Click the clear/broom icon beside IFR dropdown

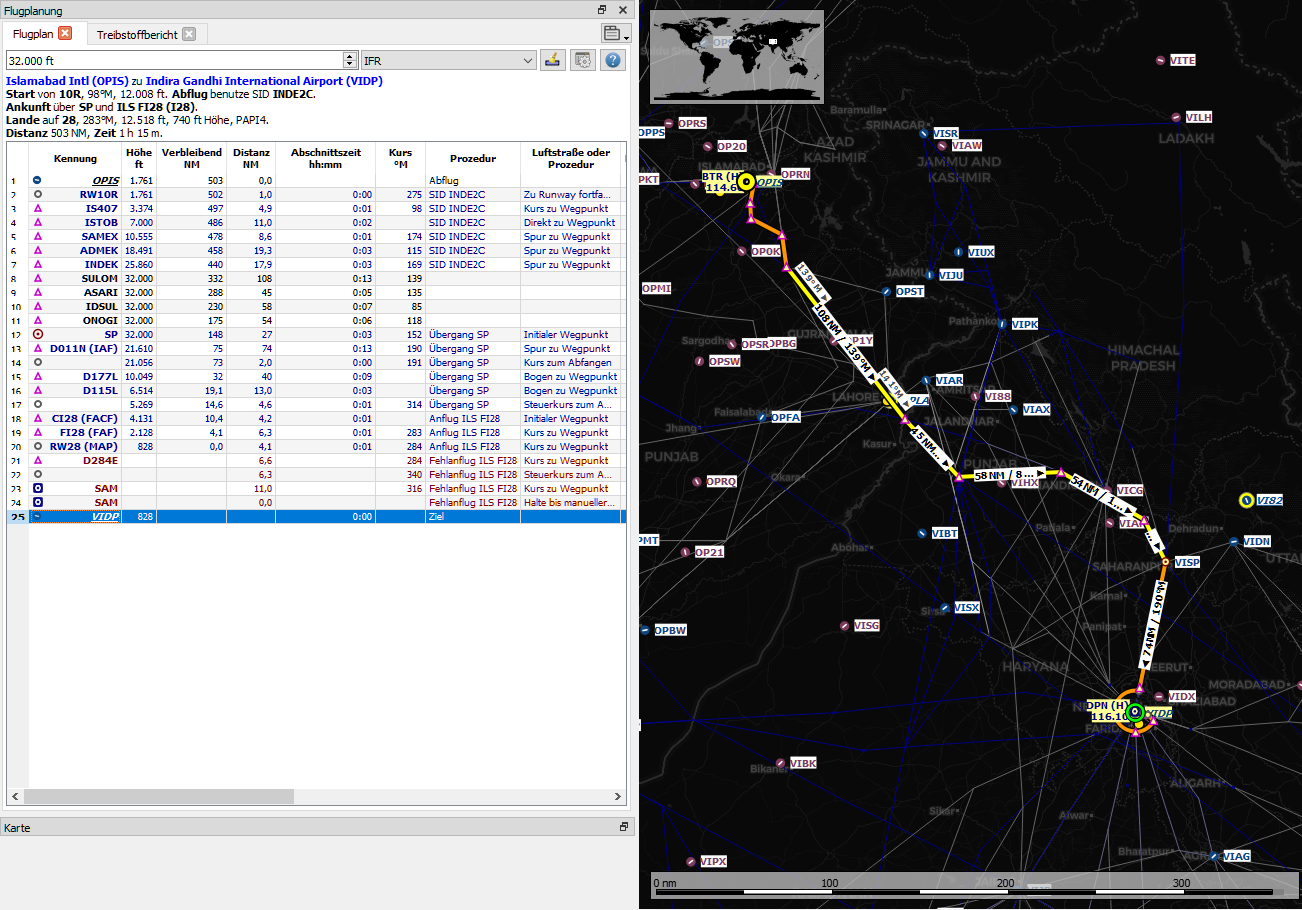coord(552,61)
